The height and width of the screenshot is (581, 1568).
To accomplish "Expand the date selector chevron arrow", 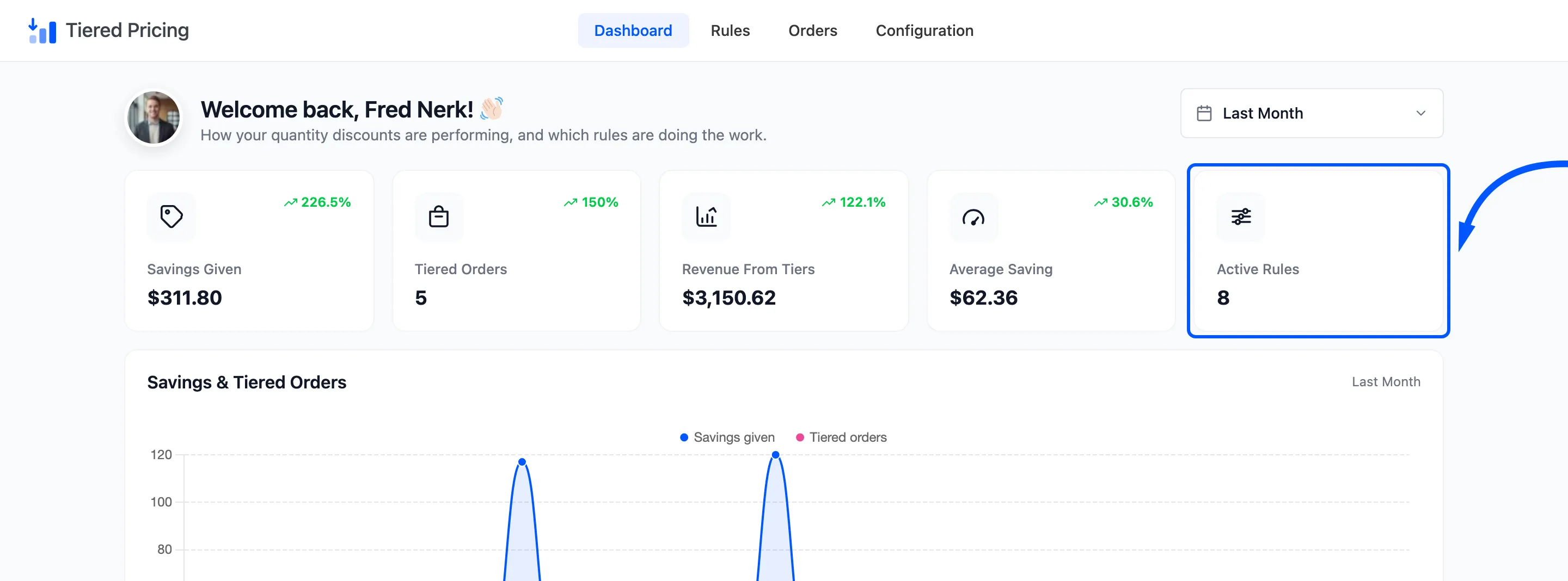I will coord(1420,113).
